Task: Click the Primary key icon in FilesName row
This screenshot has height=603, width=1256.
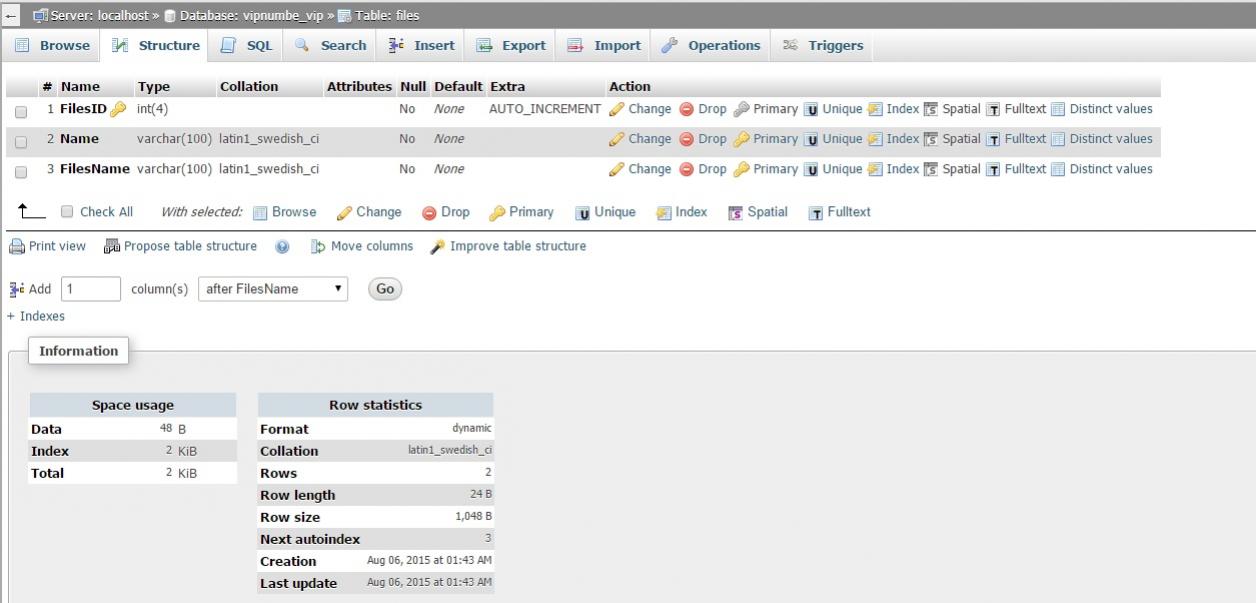Action: pos(741,169)
